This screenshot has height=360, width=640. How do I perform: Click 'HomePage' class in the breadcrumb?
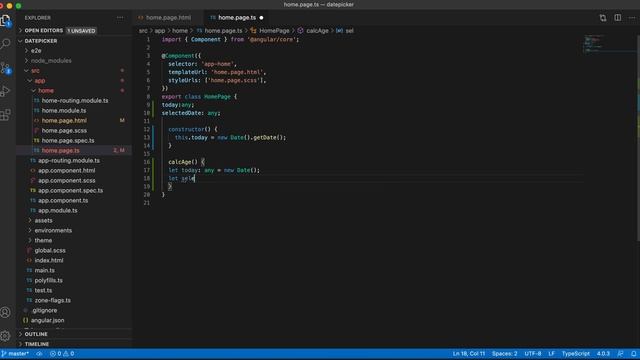[274, 31]
